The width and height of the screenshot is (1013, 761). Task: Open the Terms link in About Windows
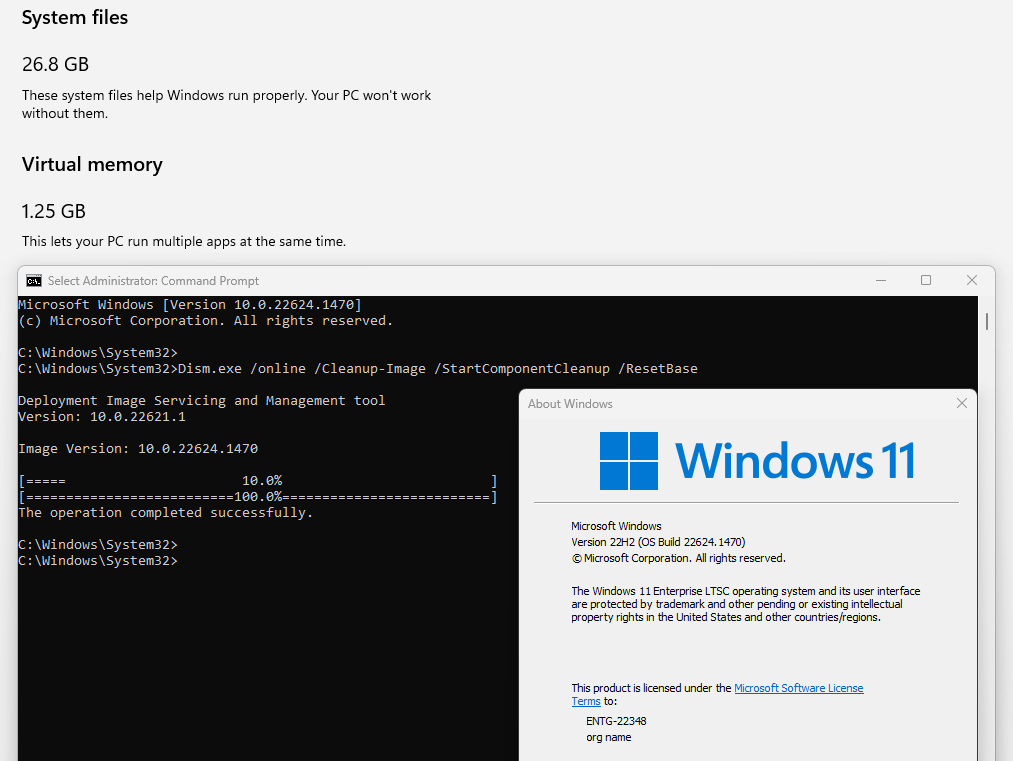point(586,702)
